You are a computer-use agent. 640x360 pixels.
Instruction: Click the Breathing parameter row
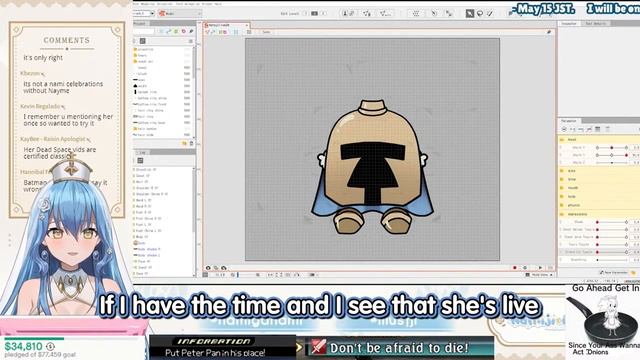coord(599,260)
